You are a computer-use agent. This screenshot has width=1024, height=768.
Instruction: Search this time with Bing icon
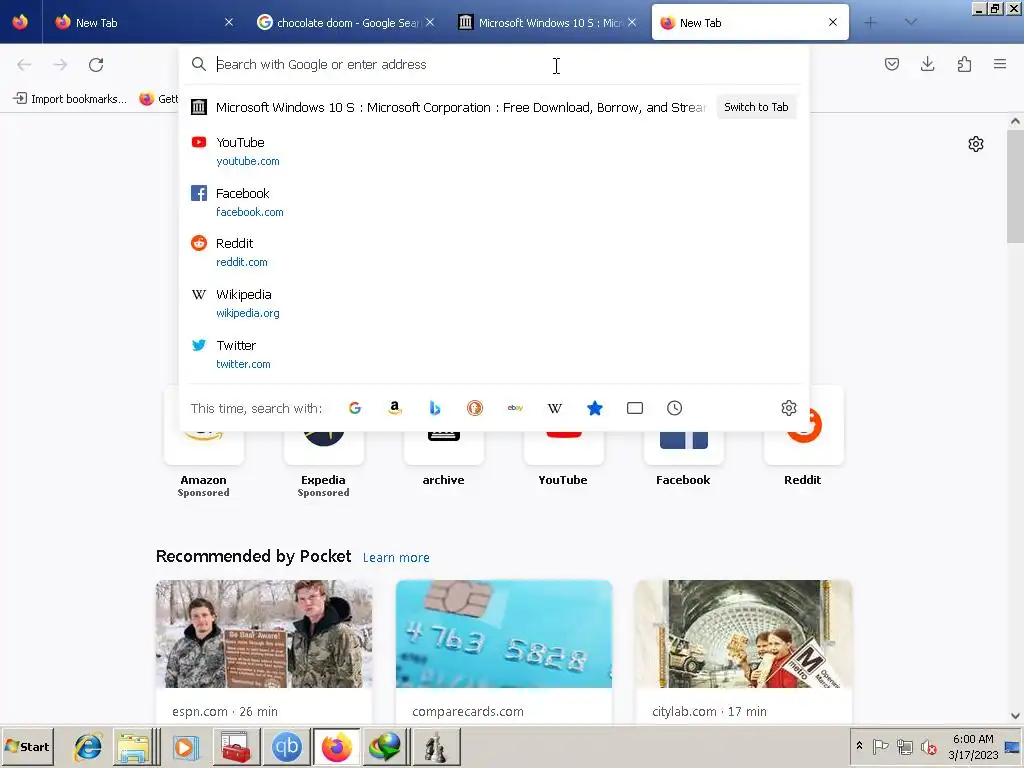(x=435, y=408)
